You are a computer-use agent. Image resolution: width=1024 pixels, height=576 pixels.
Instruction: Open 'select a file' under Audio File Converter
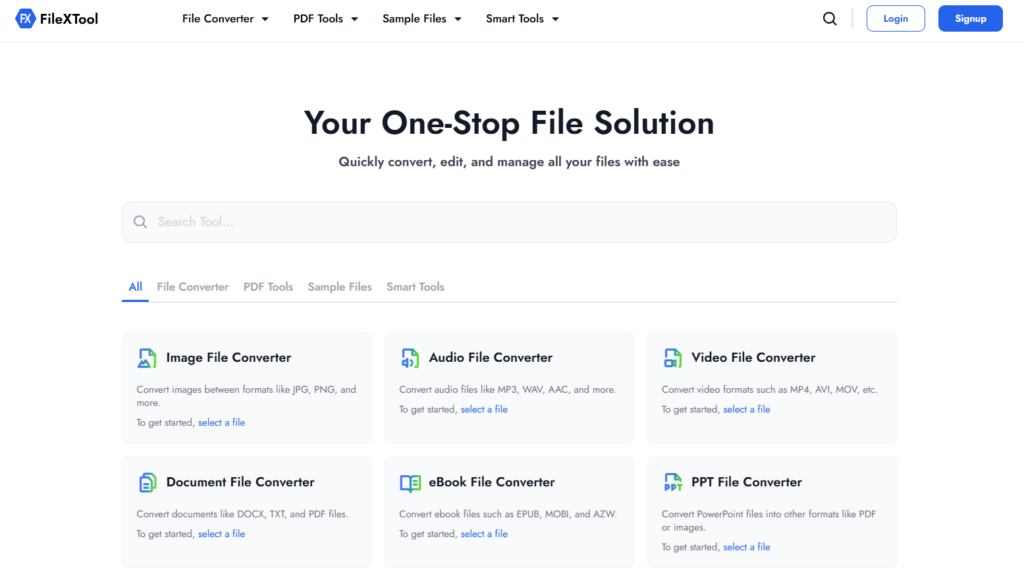point(484,408)
